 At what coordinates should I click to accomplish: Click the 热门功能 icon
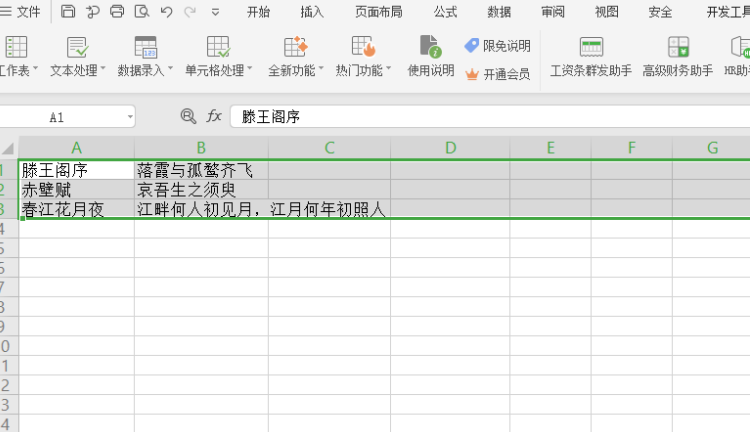pos(363,47)
